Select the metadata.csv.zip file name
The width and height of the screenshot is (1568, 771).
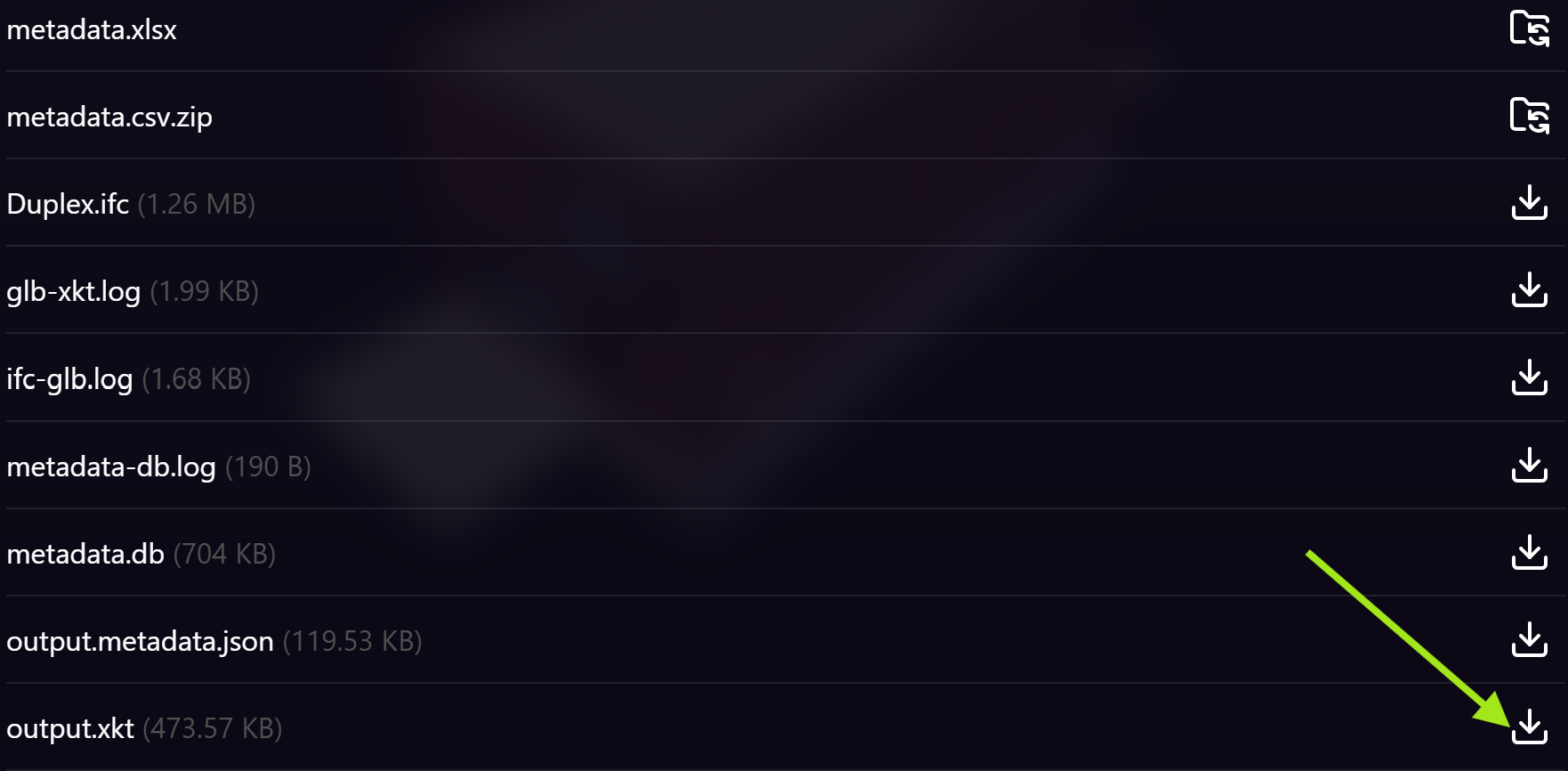pyautogui.click(x=109, y=118)
